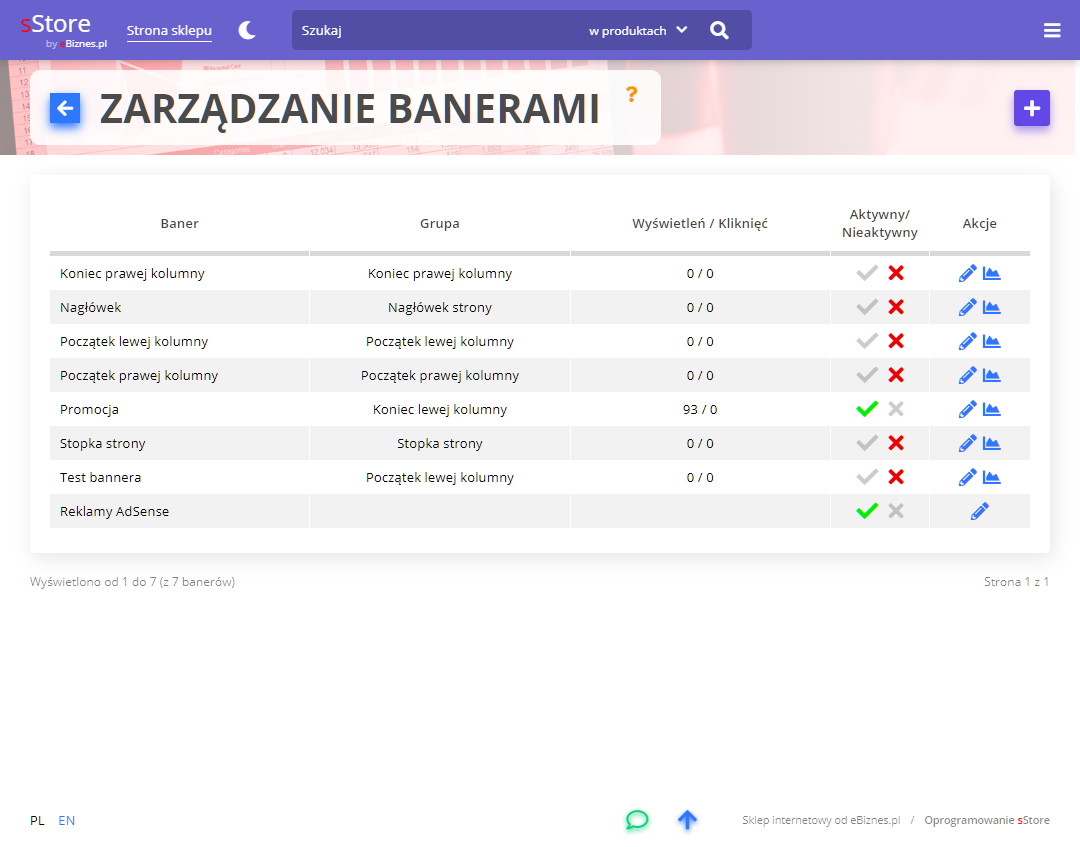Open help via the orange question mark
The height and width of the screenshot is (847, 1080).
click(632, 94)
